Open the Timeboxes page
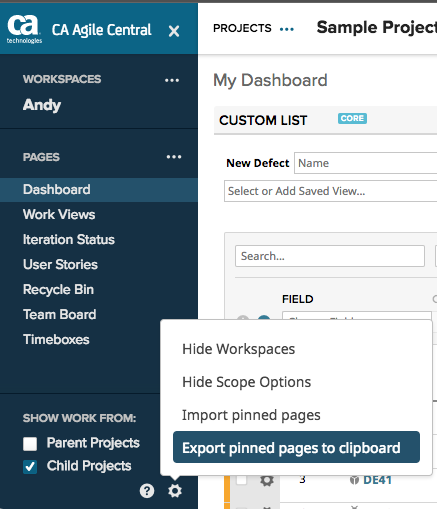Viewport: 437px width, 509px height. click(56, 339)
